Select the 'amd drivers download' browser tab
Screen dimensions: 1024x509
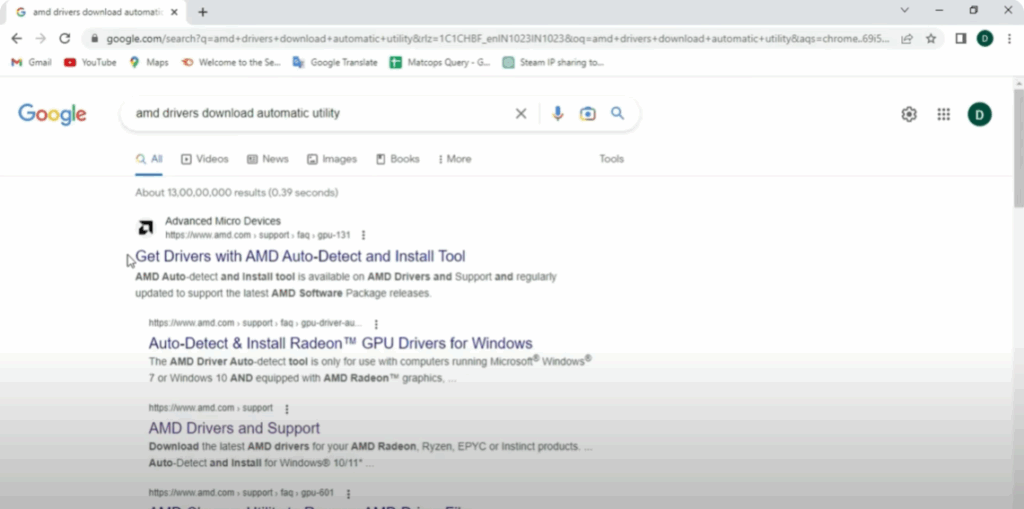(98, 12)
